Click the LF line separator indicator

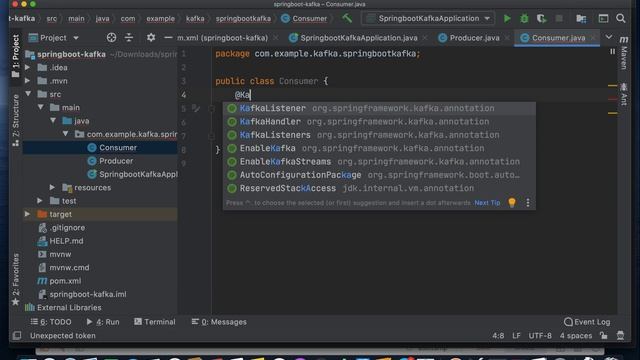pyautogui.click(x=516, y=336)
